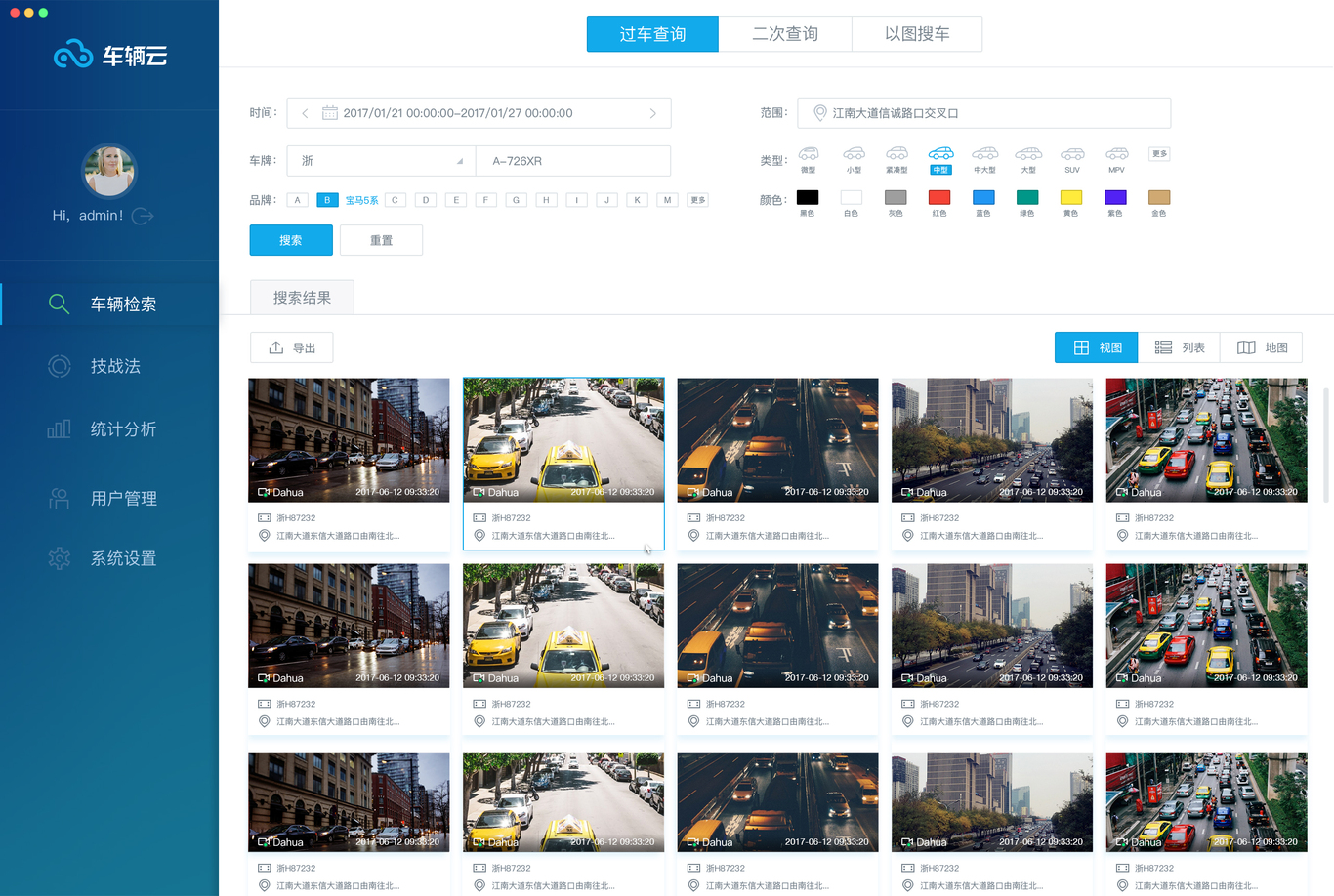Expand 更多 brand letters
Viewport: 1334px width, 896px height.
point(697,200)
